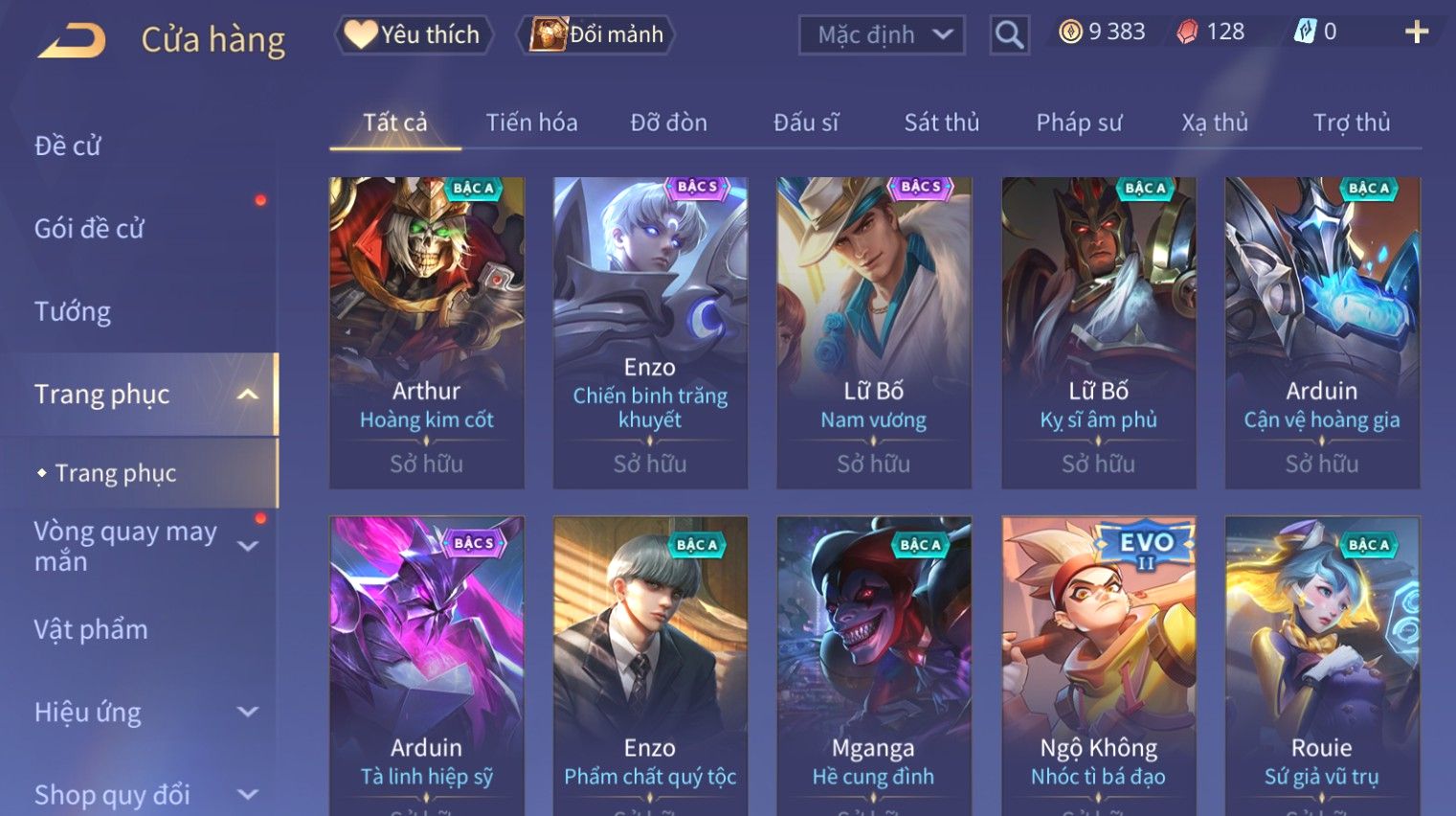Collapse the Trang phục sidebar section
1456x816 pixels.
(248, 395)
